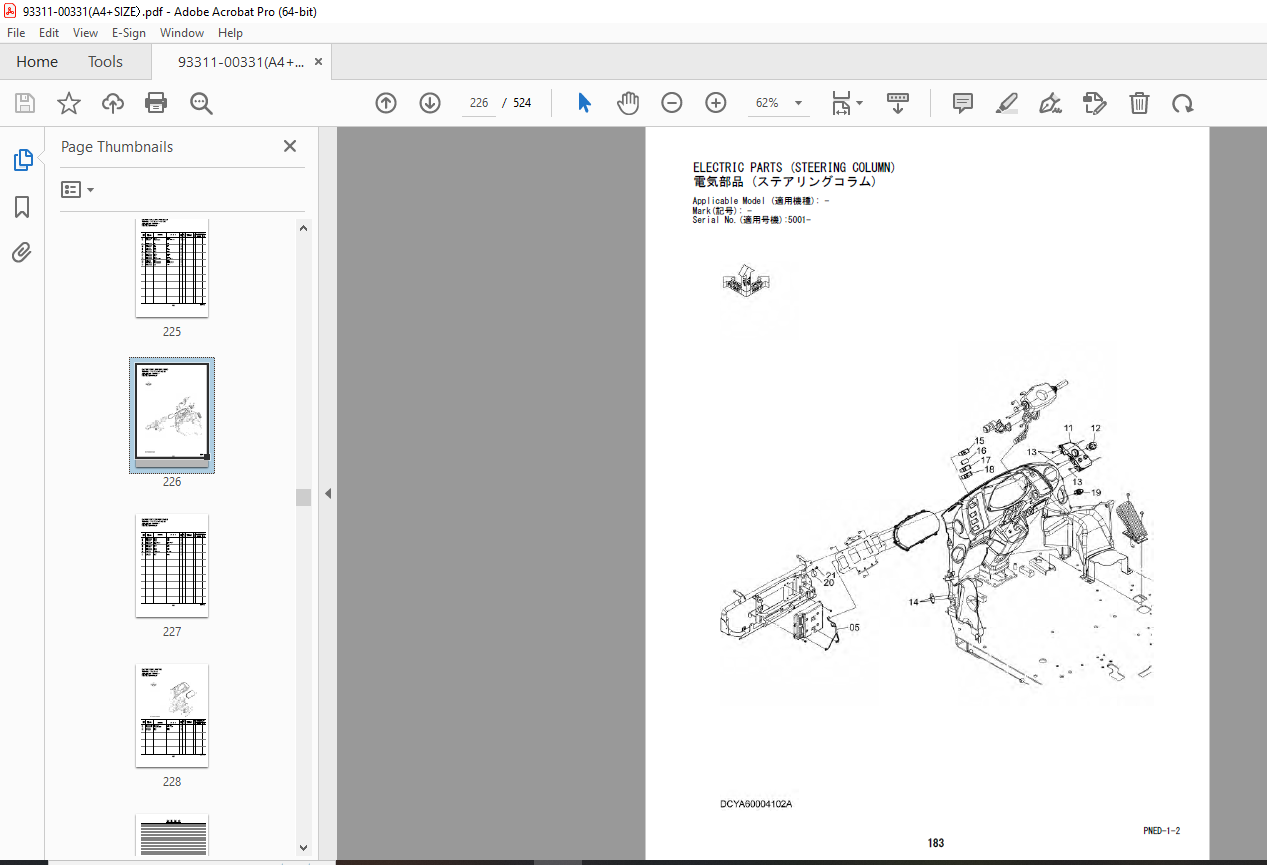Click the Serial No. 5001- line

pos(751,220)
